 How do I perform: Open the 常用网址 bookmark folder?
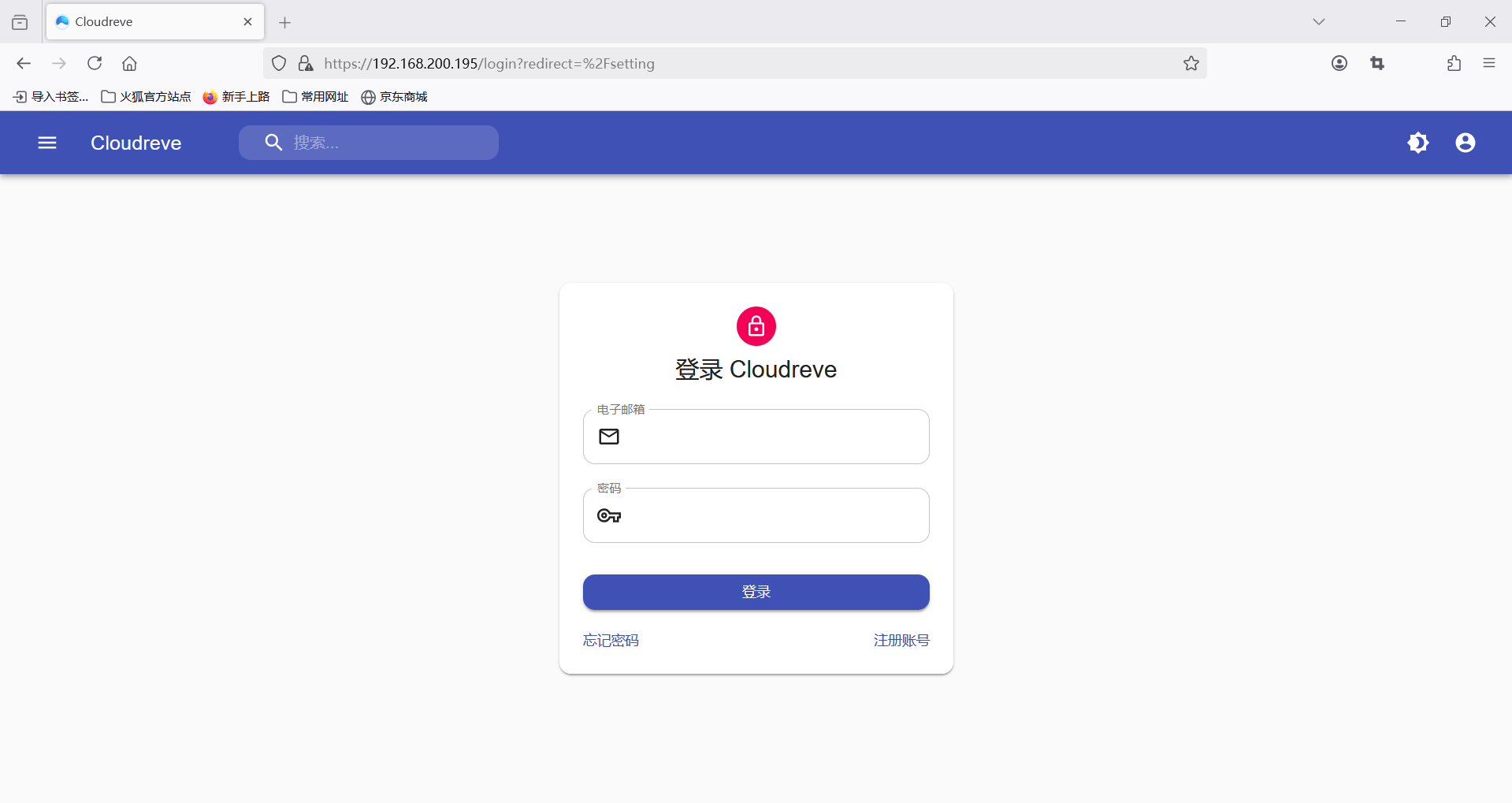(x=315, y=96)
